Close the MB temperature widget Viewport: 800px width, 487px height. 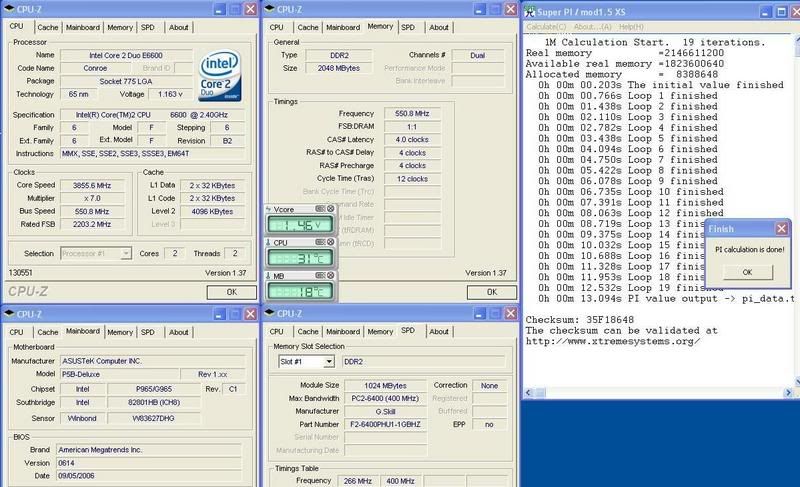tap(331, 275)
